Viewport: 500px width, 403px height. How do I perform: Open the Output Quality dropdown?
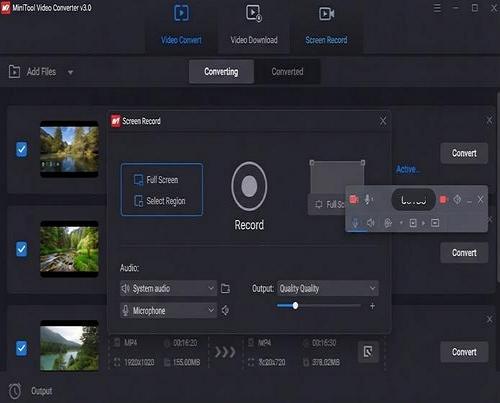328,288
